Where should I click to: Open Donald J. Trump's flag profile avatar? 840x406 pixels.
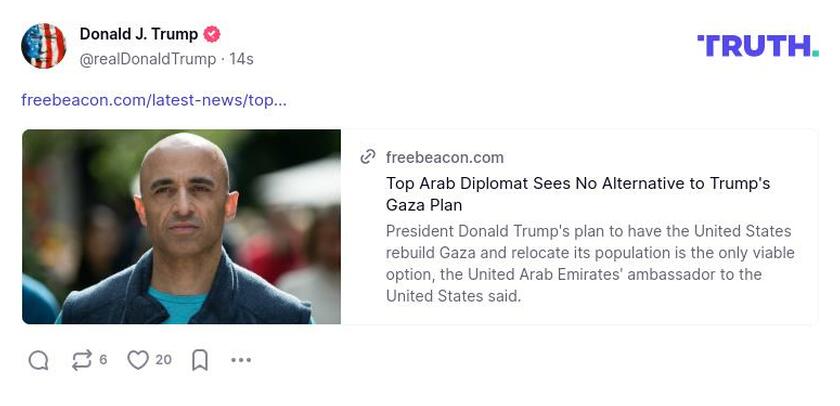pos(43,46)
